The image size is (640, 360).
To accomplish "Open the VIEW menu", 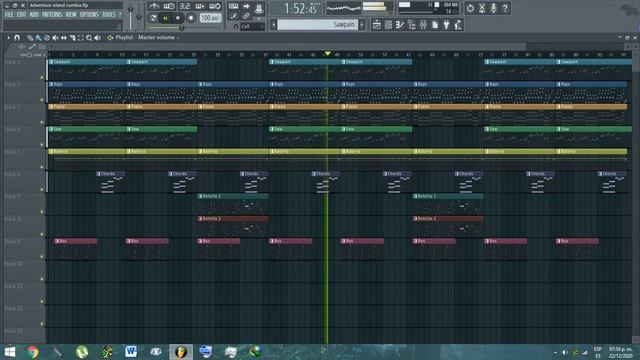I will click(x=71, y=14).
